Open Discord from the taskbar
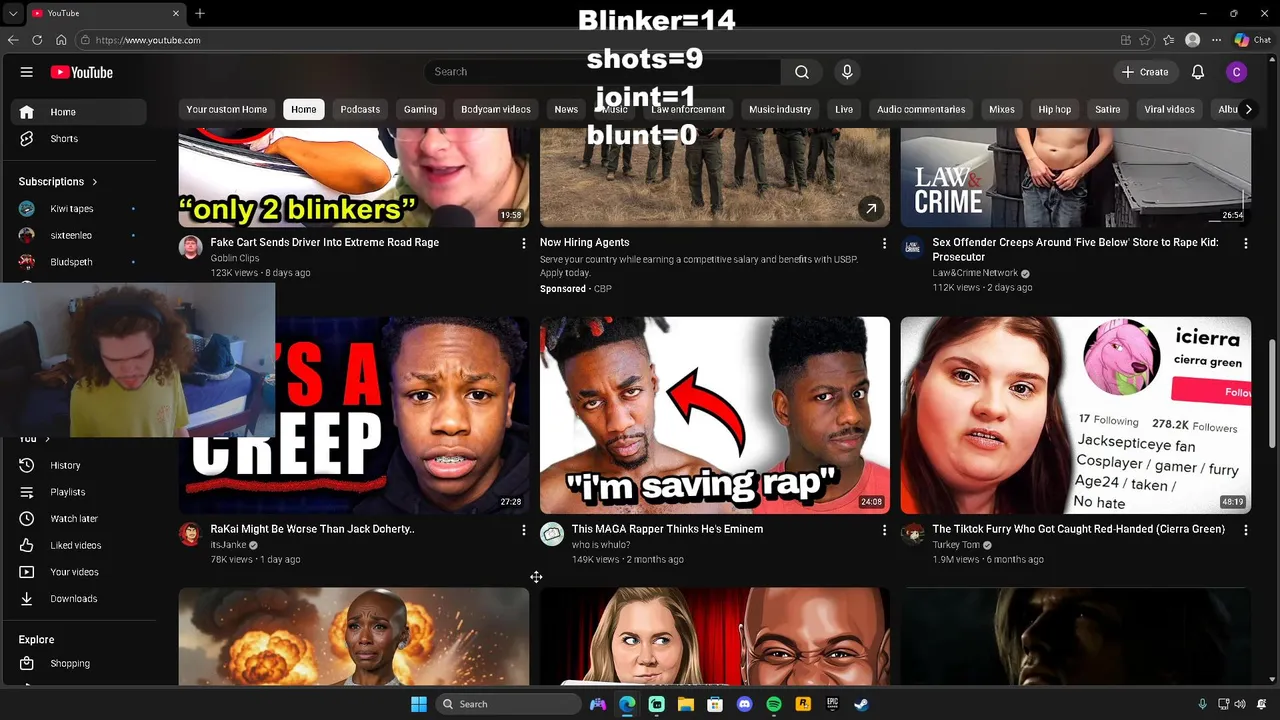Screen dimensions: 1280x720 click(744, 704)
